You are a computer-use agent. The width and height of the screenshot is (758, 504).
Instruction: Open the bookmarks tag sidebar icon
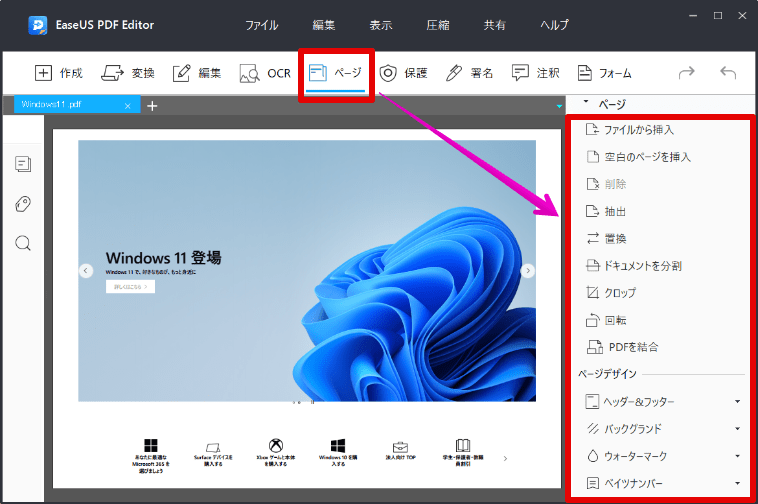pos(23,204)
